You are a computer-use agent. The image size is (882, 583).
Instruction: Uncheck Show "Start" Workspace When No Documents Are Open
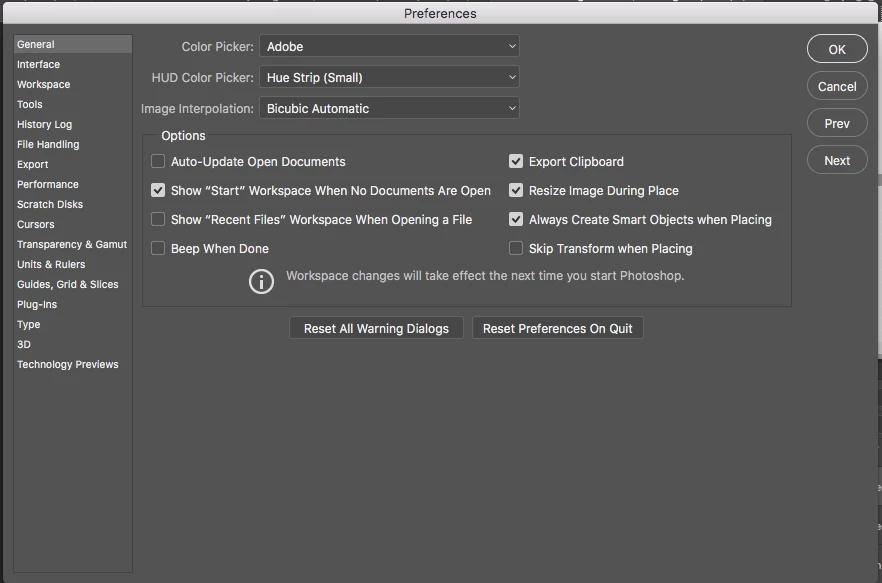click(158, 191)
